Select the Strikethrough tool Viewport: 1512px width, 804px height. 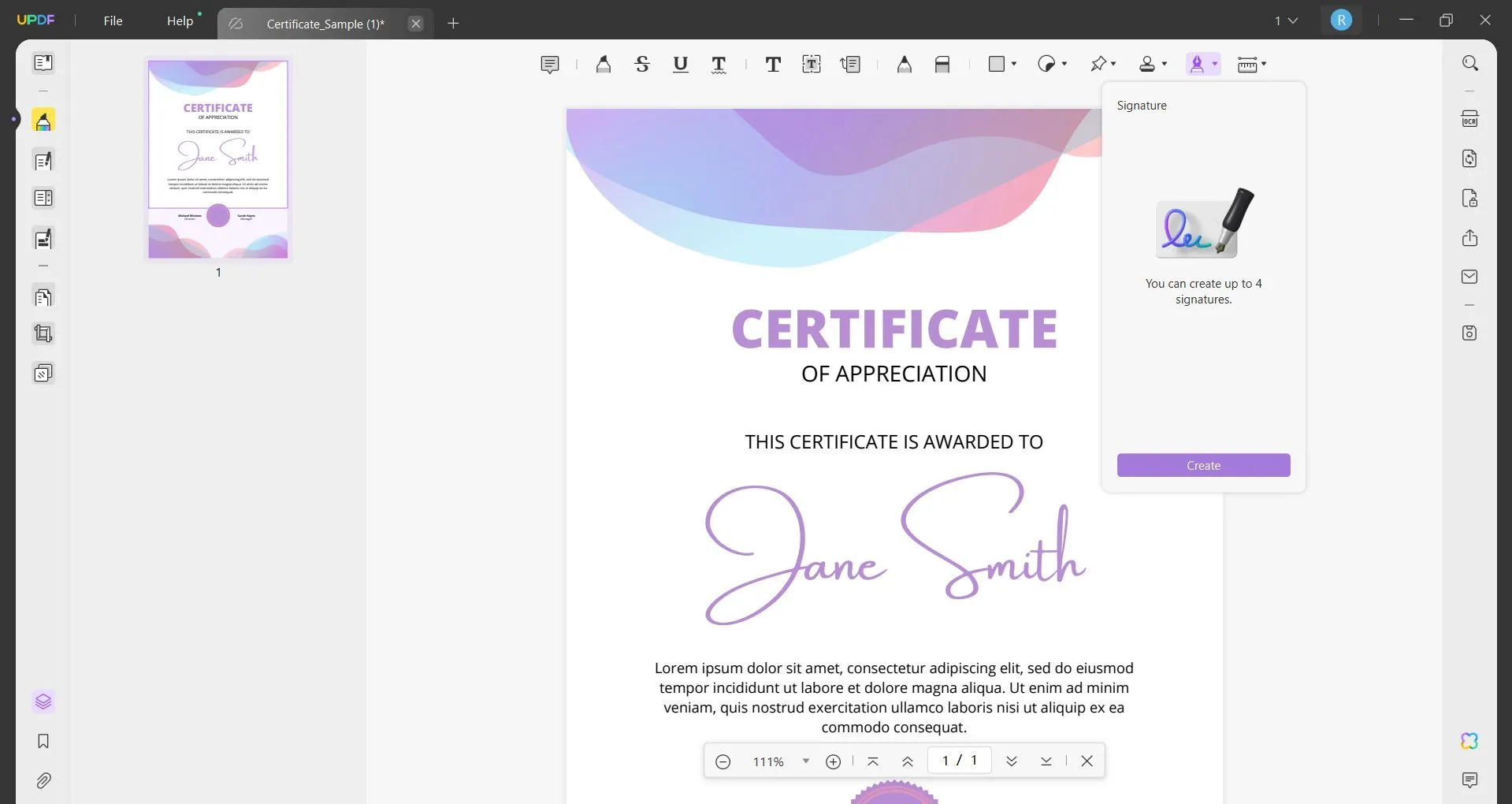click(x=642, y=64)
